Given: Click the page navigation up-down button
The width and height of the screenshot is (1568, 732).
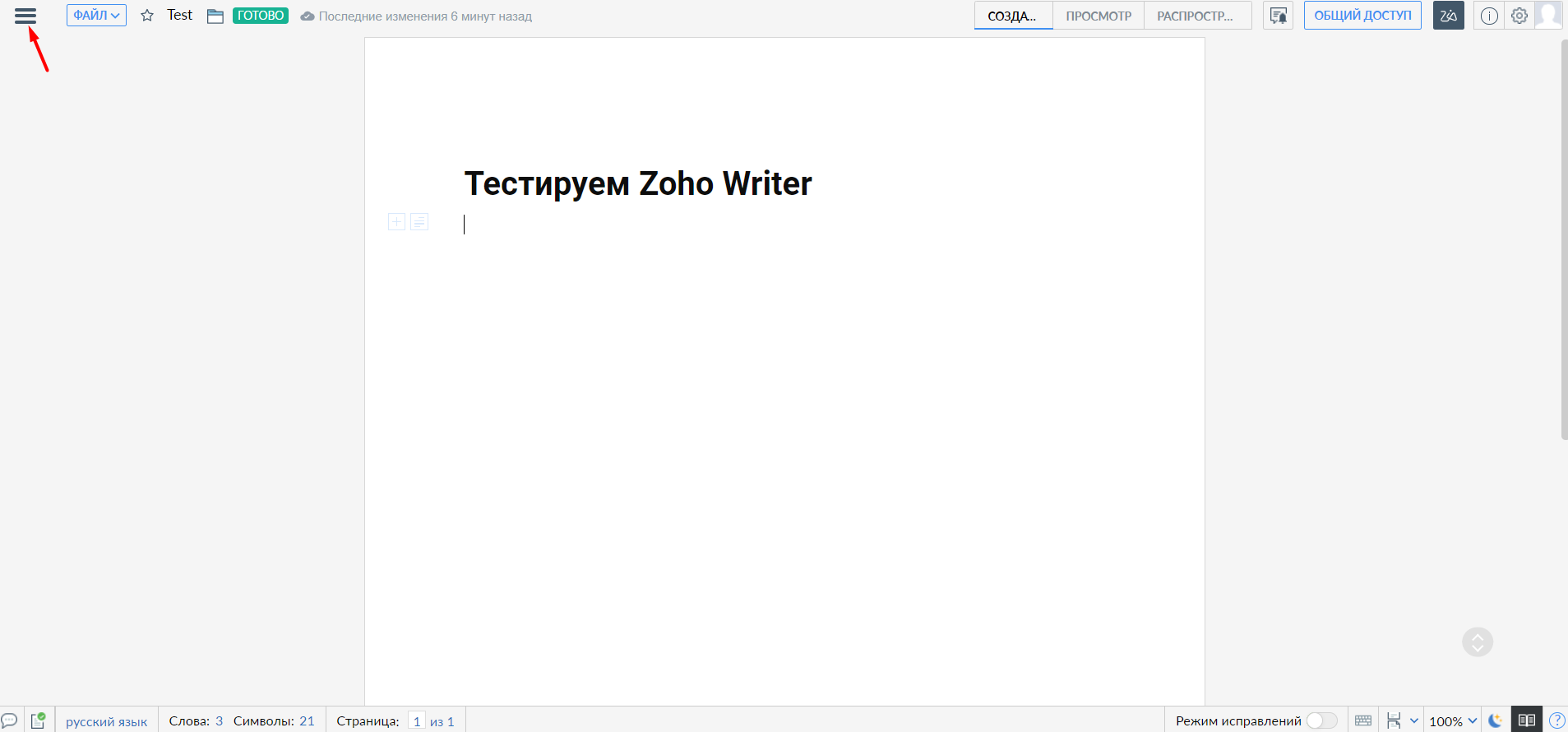Looking at the screenshot, I should coord(1478,642).
